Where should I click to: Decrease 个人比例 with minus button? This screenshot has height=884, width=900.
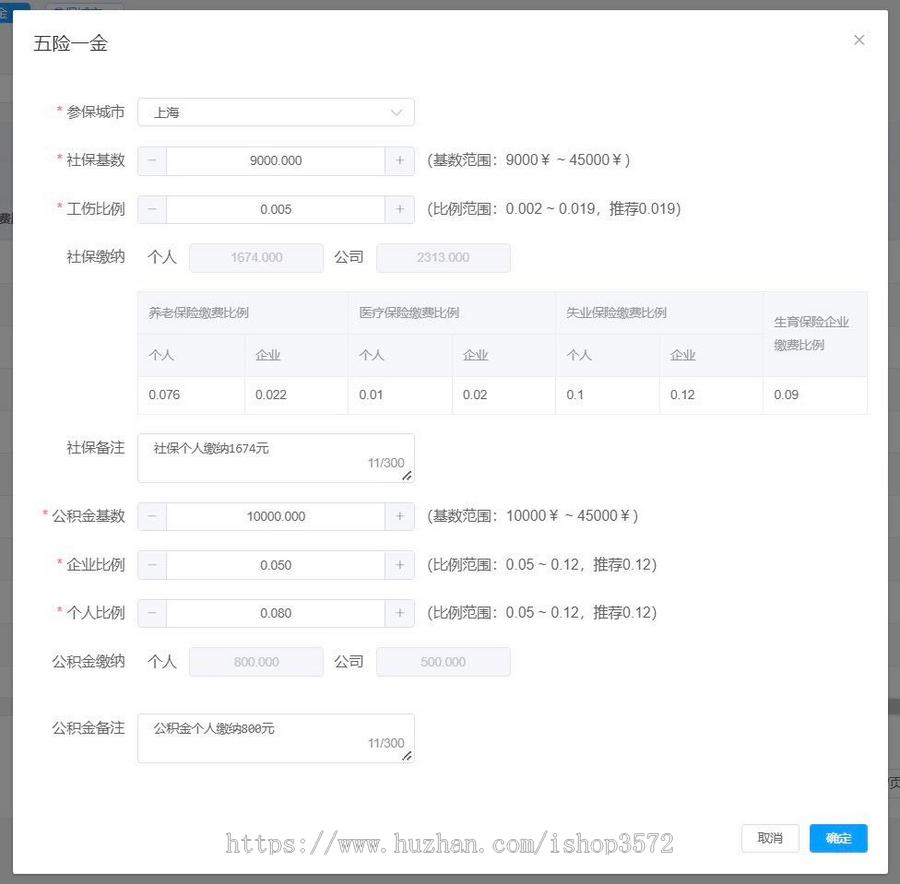point(152,613)
